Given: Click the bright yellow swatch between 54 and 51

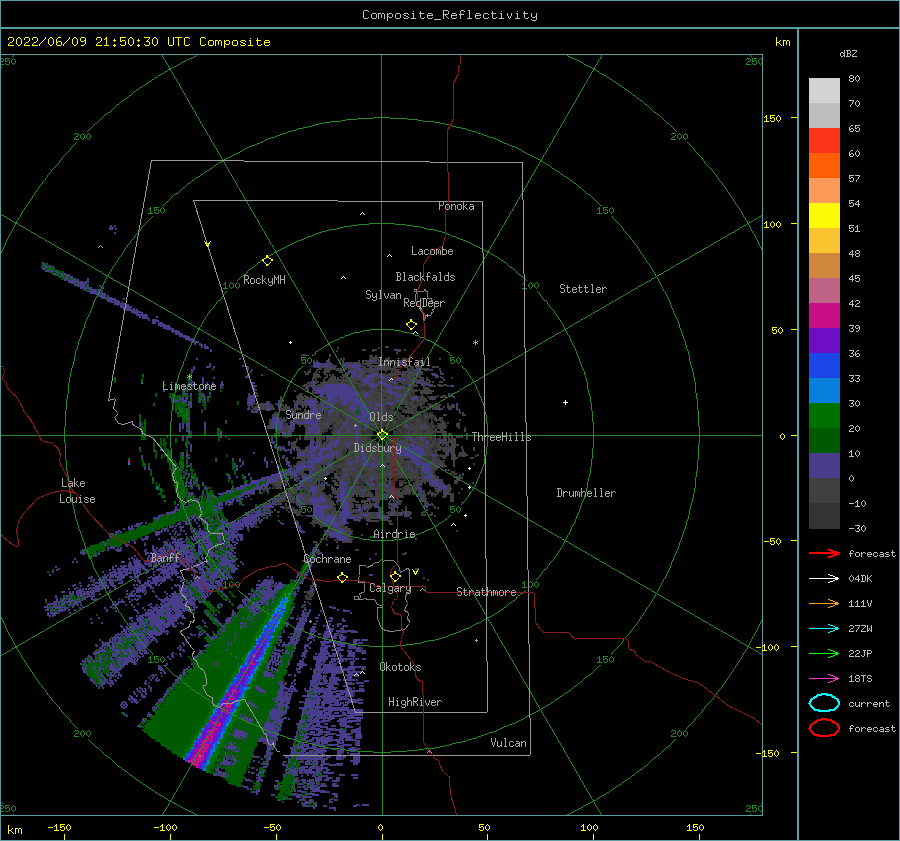Looking at the screenshot, I should click(x=824, y=215).
